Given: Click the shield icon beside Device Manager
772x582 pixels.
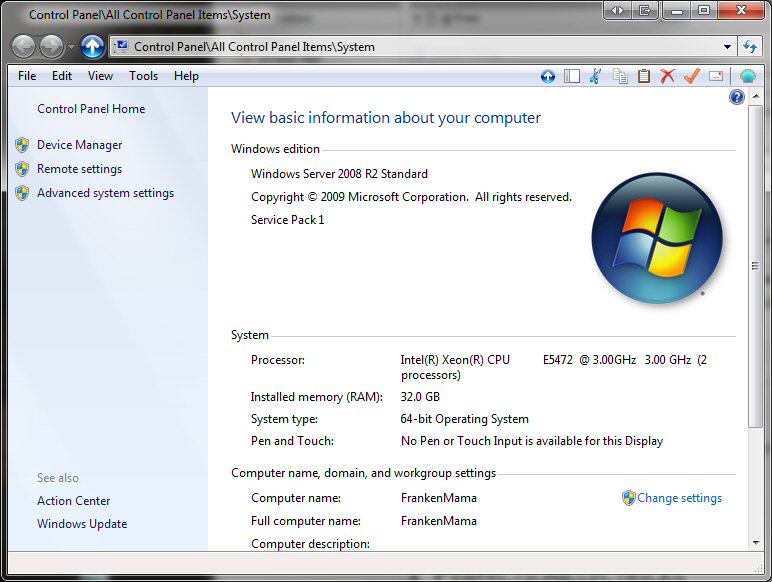Looking at the screenshot, I should (x=22, y=145).
